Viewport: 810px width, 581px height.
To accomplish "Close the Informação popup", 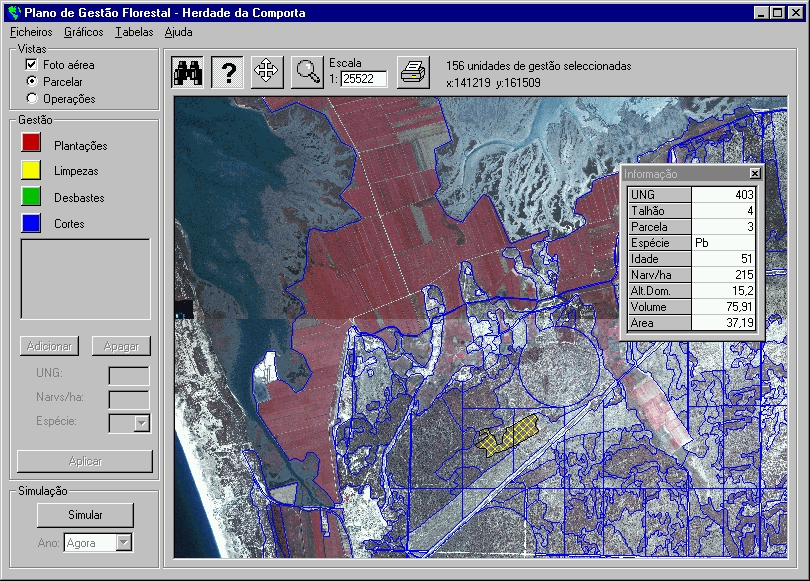I will [x=755, y=174].
